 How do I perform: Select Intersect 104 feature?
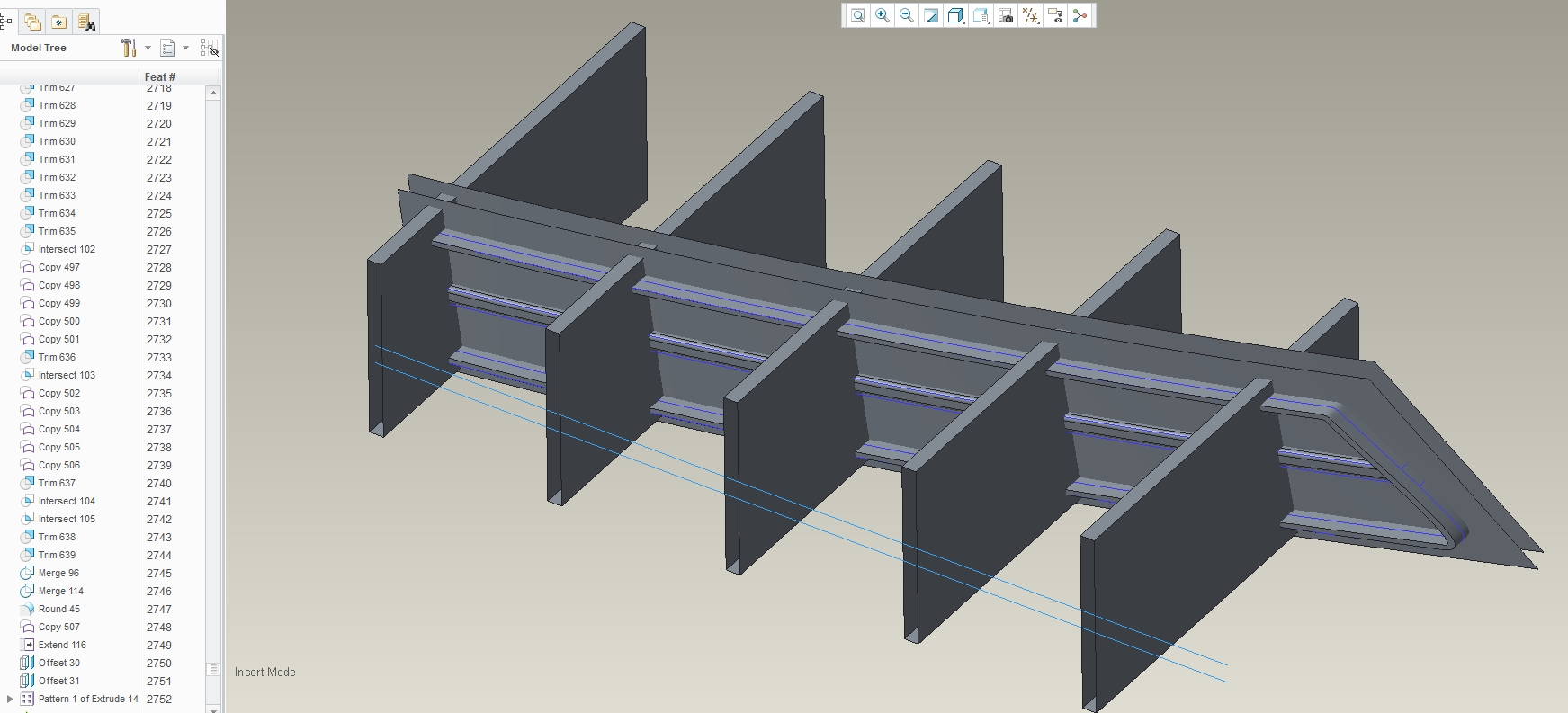tap(67, 501)
